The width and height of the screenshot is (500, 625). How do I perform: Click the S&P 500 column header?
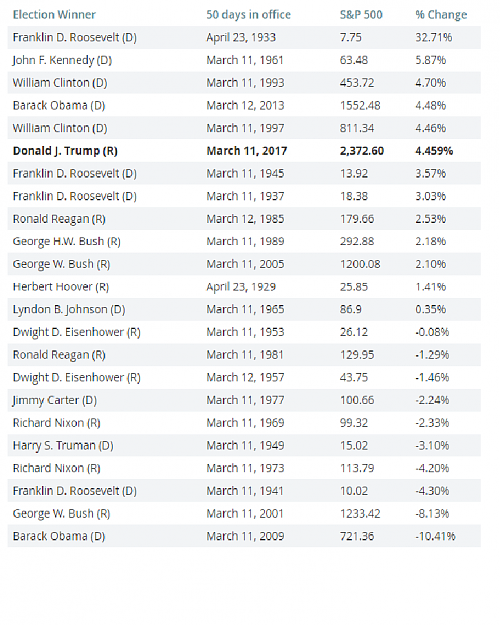361,15
